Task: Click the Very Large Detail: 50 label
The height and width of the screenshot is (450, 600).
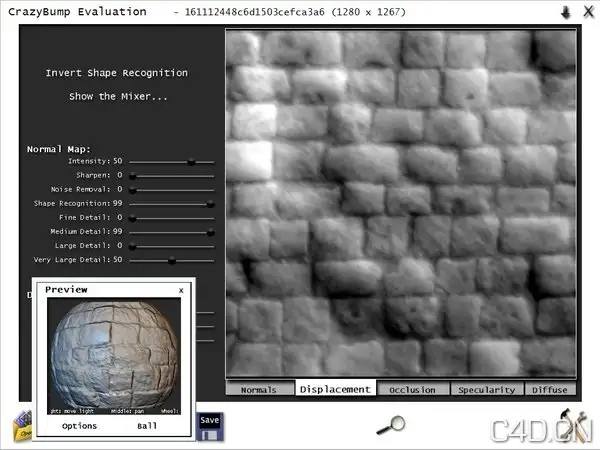Action: [x=78, y=259]
